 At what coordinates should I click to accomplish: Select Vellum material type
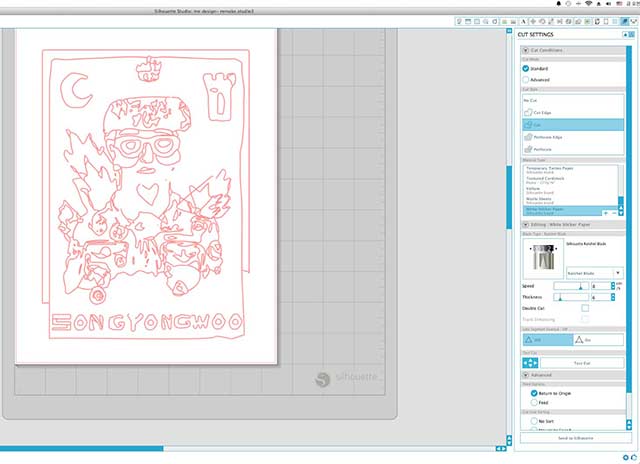point(571,190)
